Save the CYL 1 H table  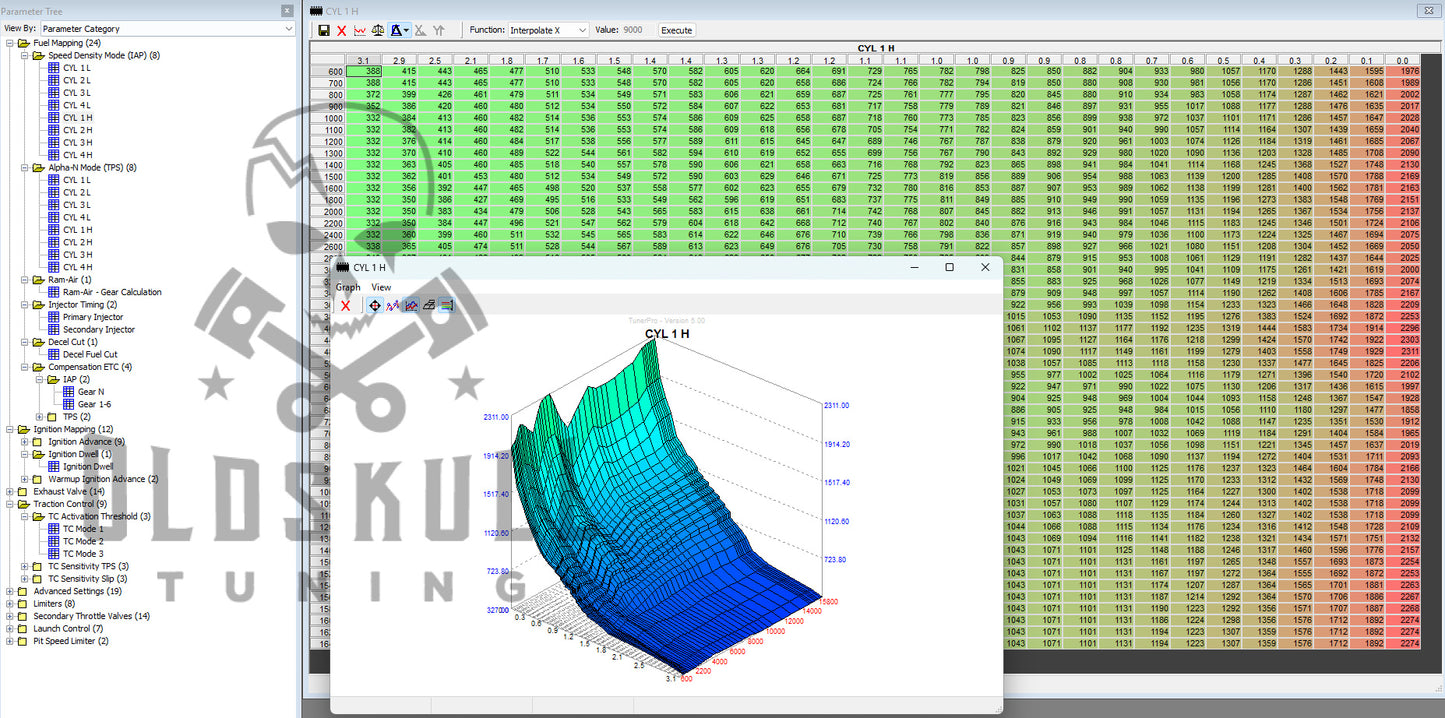pos(324,31)
